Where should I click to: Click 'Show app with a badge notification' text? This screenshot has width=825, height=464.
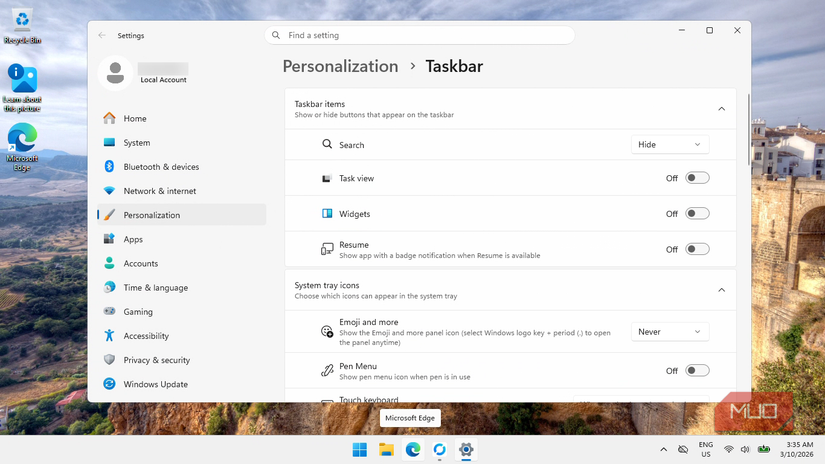tap(439, 255)
